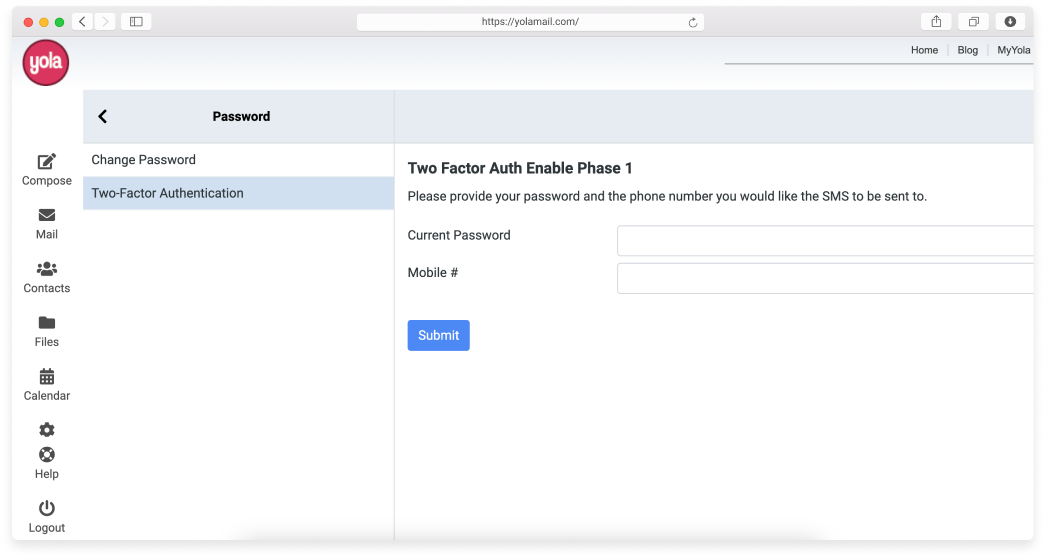Select Change Password menu item
Image resolution: width=1046 pixels, height=558 pixels.
[143, 160]
